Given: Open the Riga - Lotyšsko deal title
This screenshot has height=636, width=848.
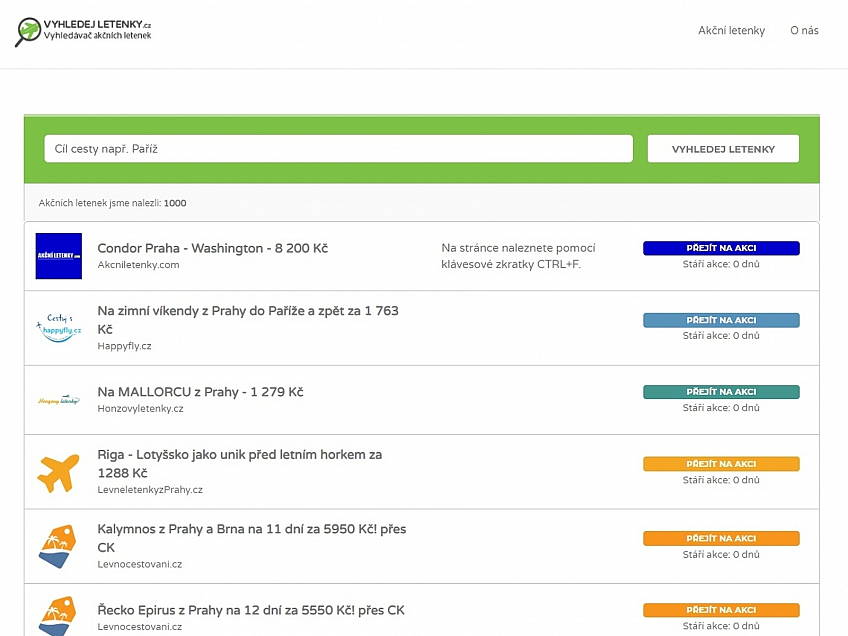Looking at the screenshot, I should 240,463.
